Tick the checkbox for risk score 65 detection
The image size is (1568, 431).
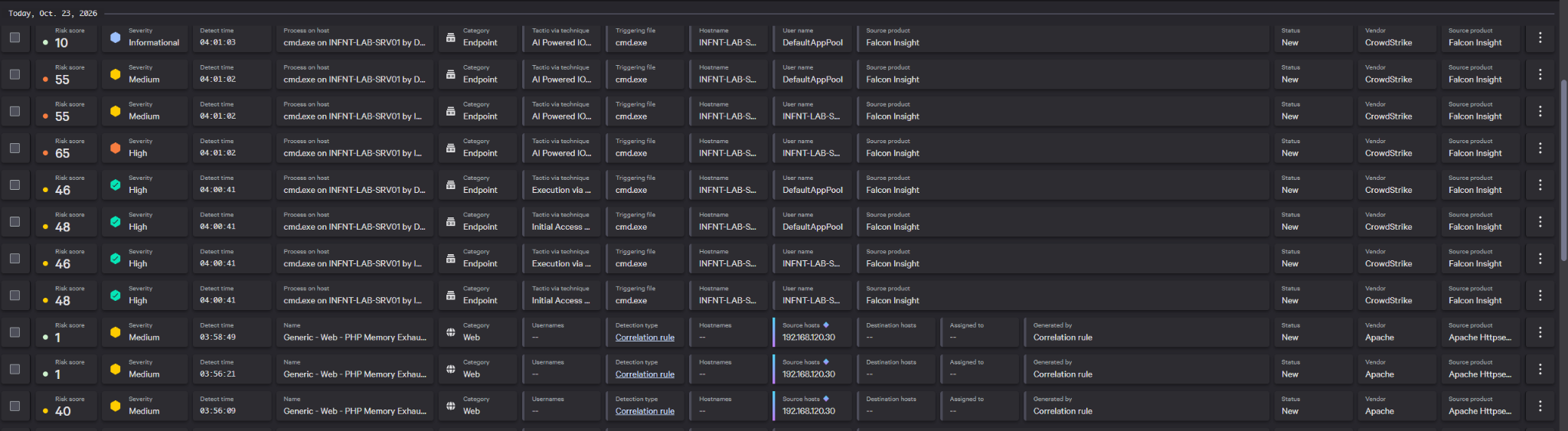click(x=15, y=148)
